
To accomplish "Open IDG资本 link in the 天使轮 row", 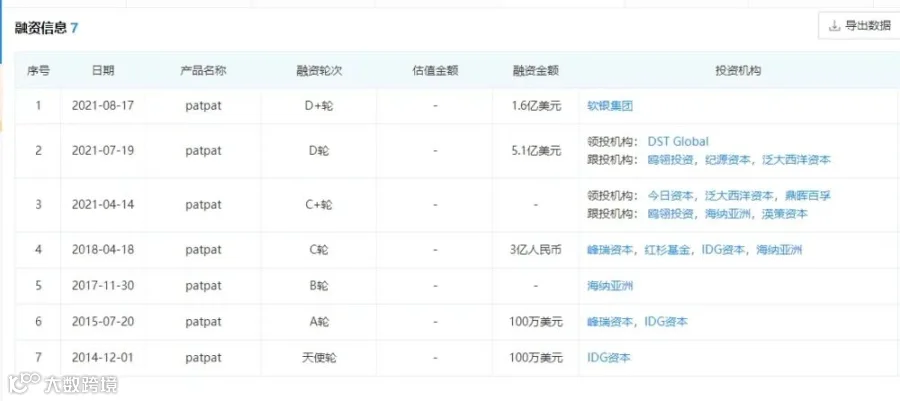I will (x=609, y=358).
